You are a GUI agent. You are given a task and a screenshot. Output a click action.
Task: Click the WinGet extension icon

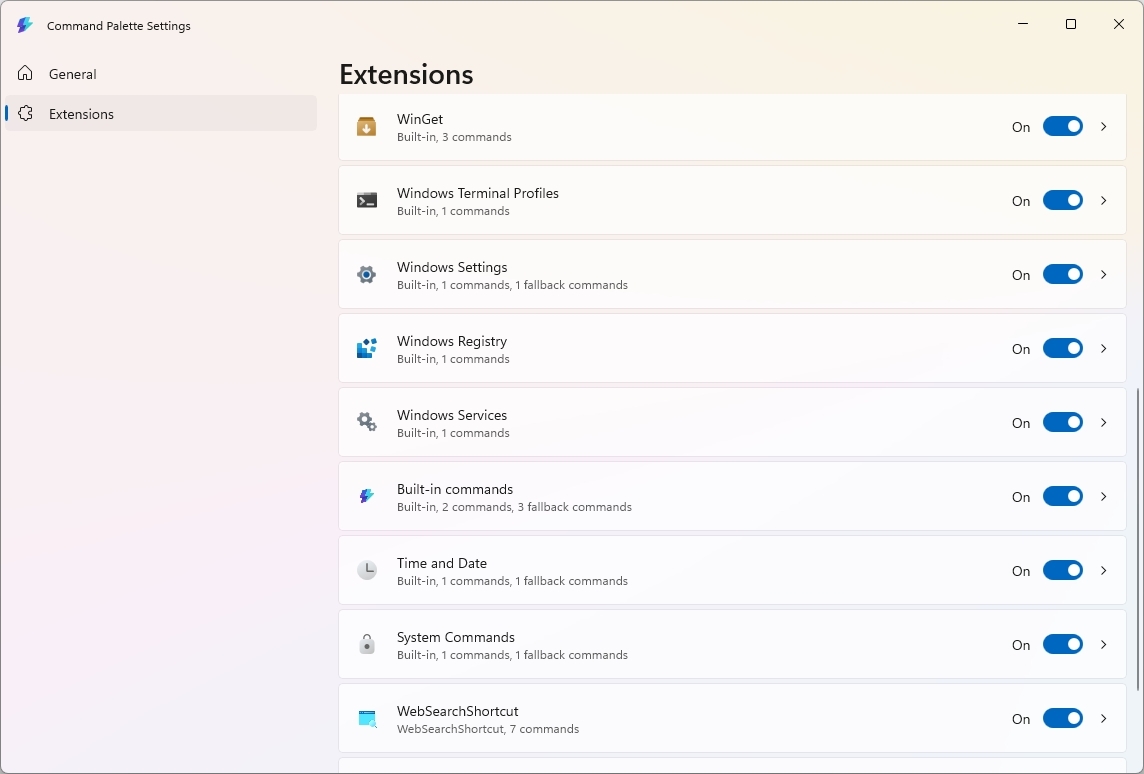pyautogui.click(x=366, y=127)
